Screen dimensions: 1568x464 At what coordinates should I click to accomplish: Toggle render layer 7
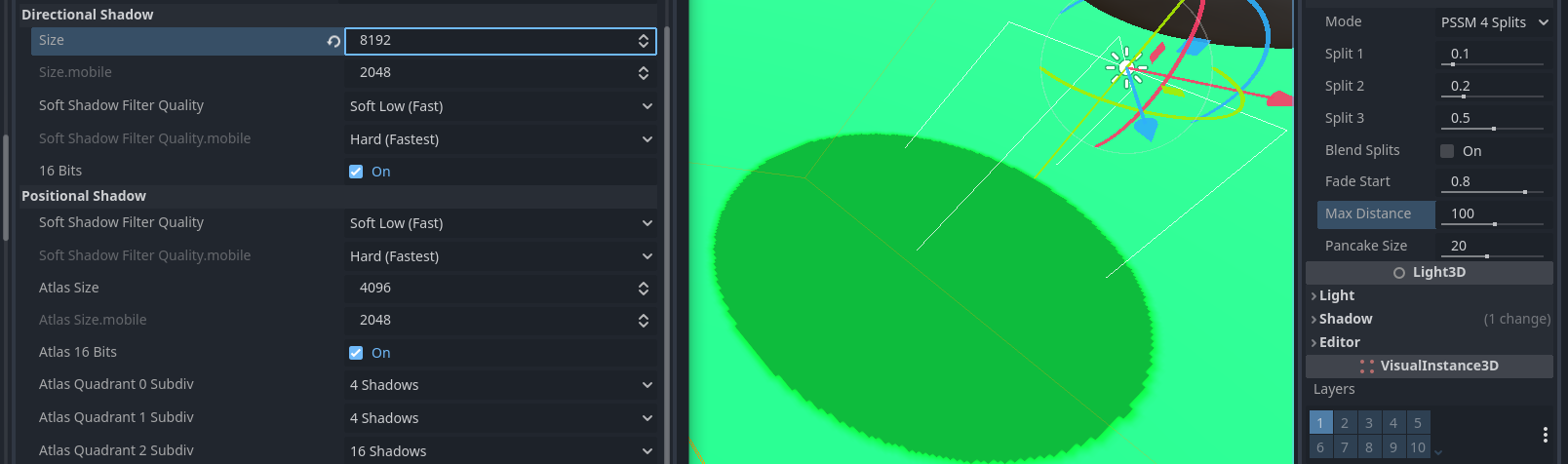pyautogui.click(x=1345, y=447)
